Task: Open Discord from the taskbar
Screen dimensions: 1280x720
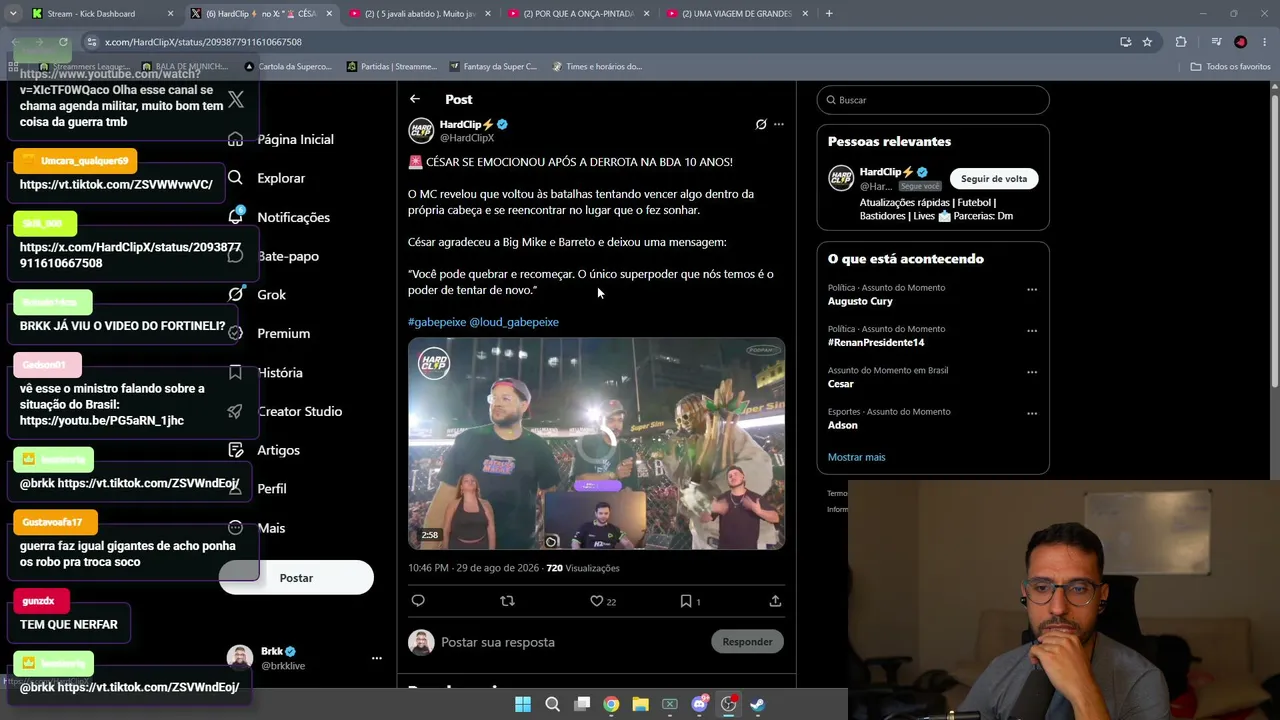Action: [699, 704]
